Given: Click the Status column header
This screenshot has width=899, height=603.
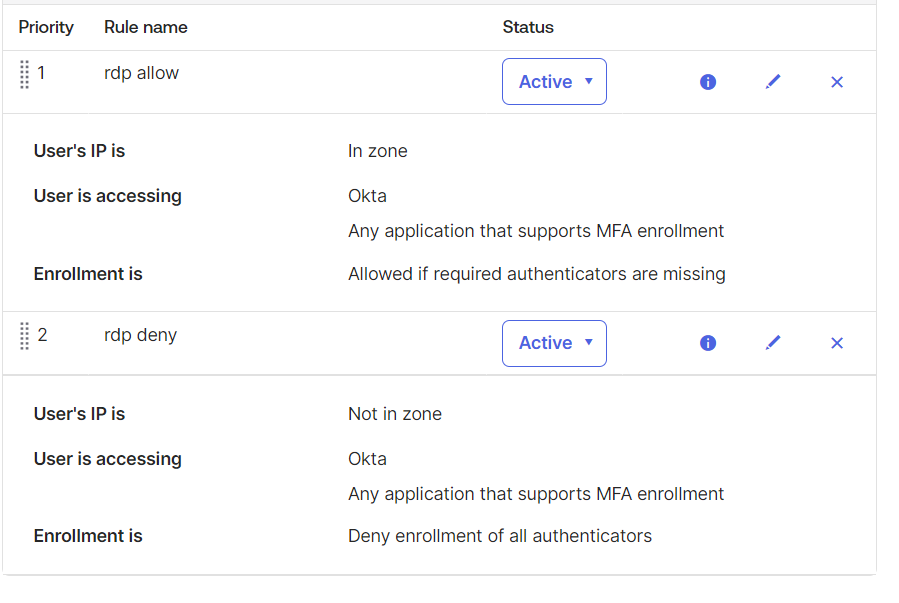Looking at the screenshot, I should 528,27.
